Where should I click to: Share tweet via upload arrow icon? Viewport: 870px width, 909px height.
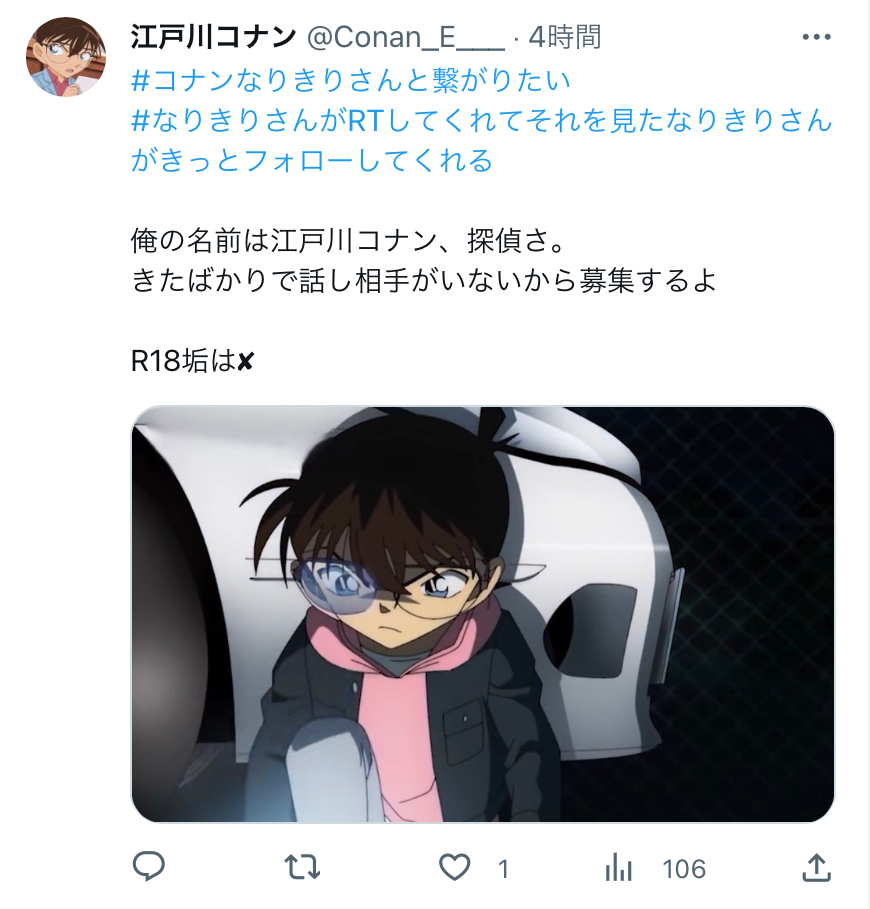[816, 867]
